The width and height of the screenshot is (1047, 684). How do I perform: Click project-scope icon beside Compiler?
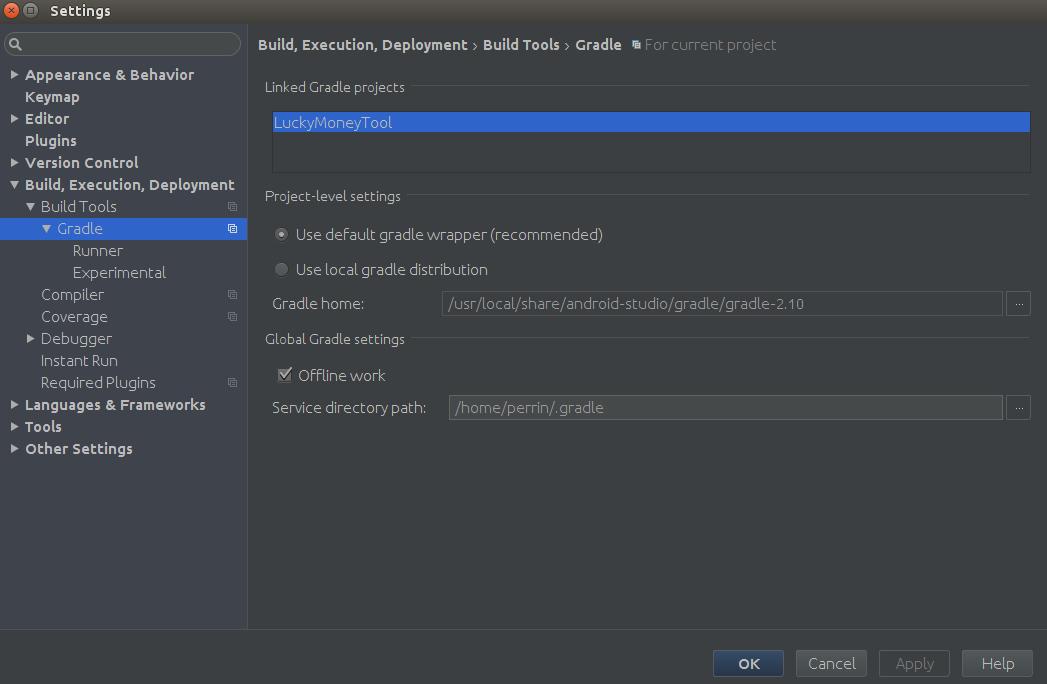click(232, 295)
